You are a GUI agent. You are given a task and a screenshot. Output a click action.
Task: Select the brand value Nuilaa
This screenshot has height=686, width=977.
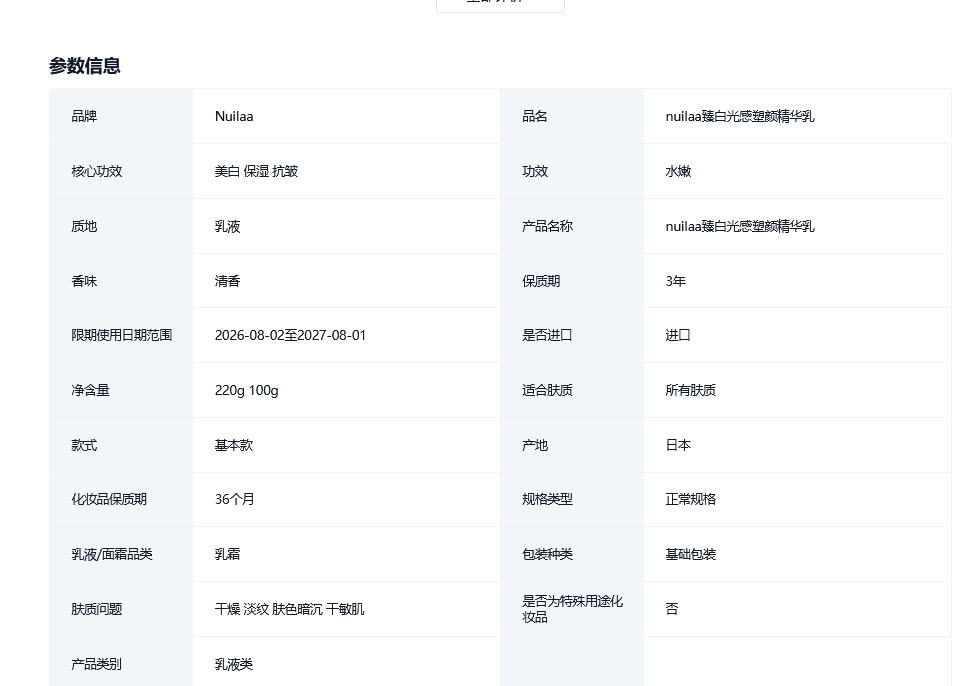click(x=234, y=116)
